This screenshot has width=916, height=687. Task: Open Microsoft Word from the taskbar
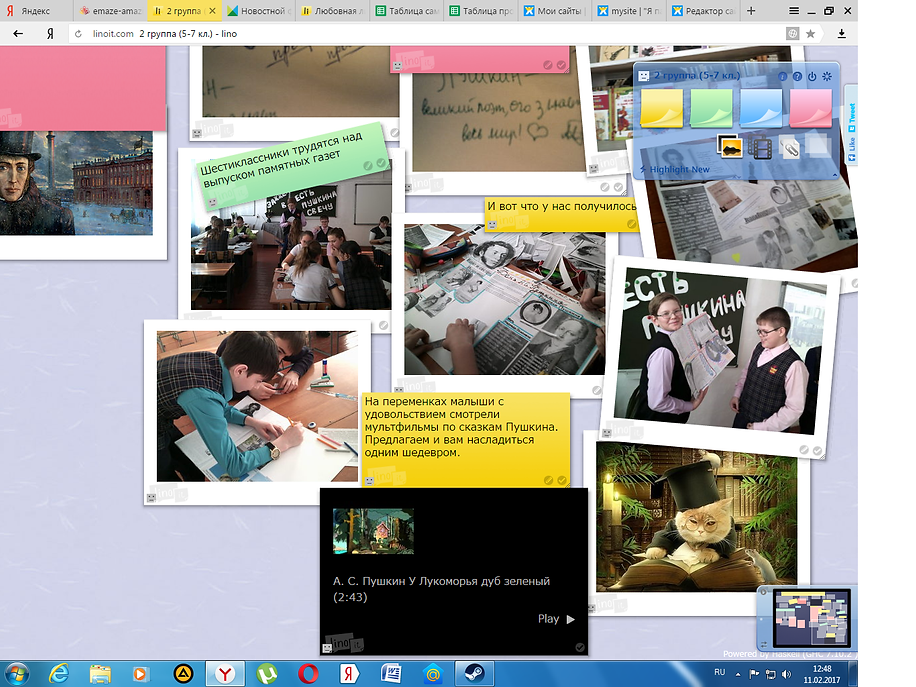tap(391, 674)
